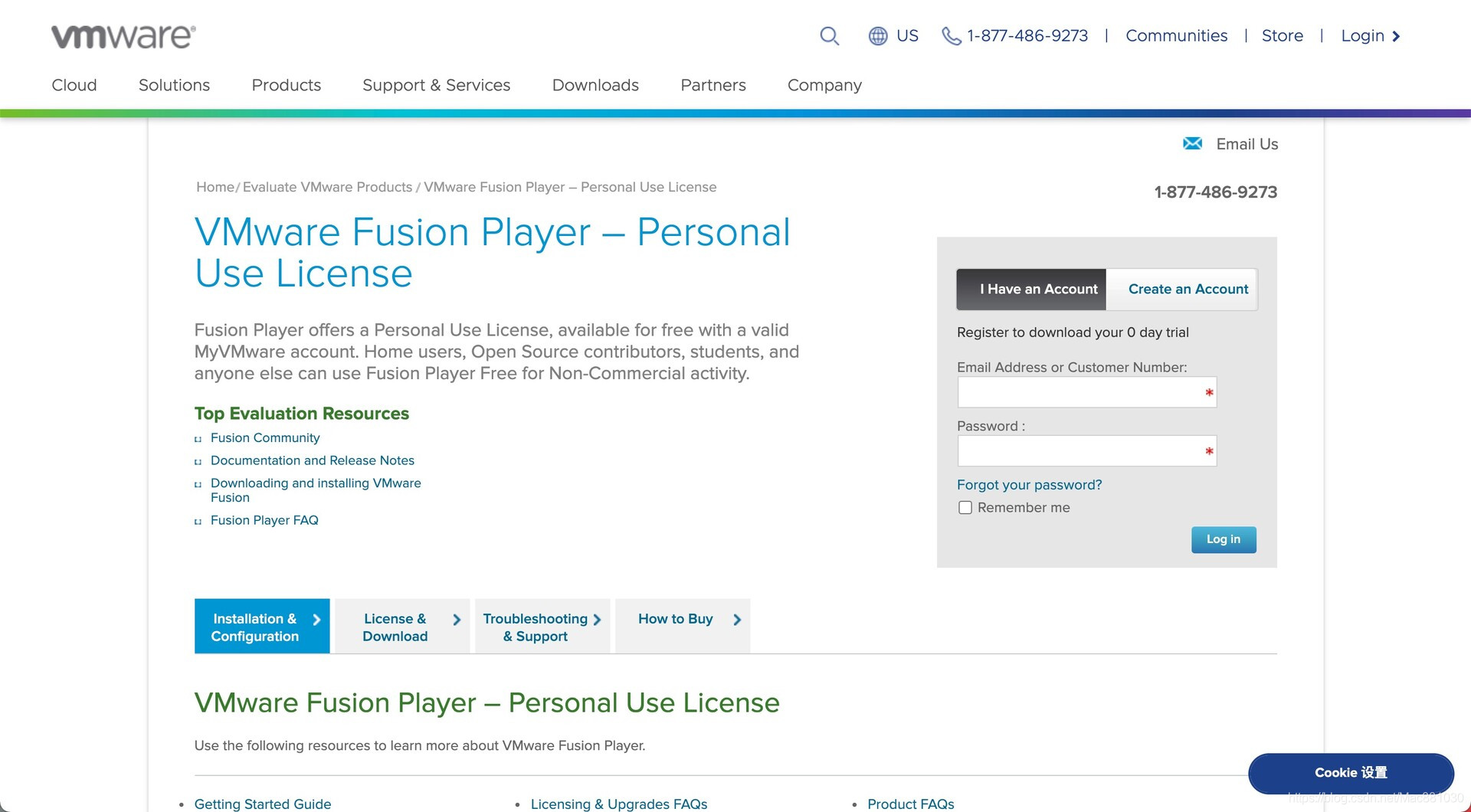Expand the How to Buy chevron
This screenshot has width=1471, height=812.
tap(737, 620)
